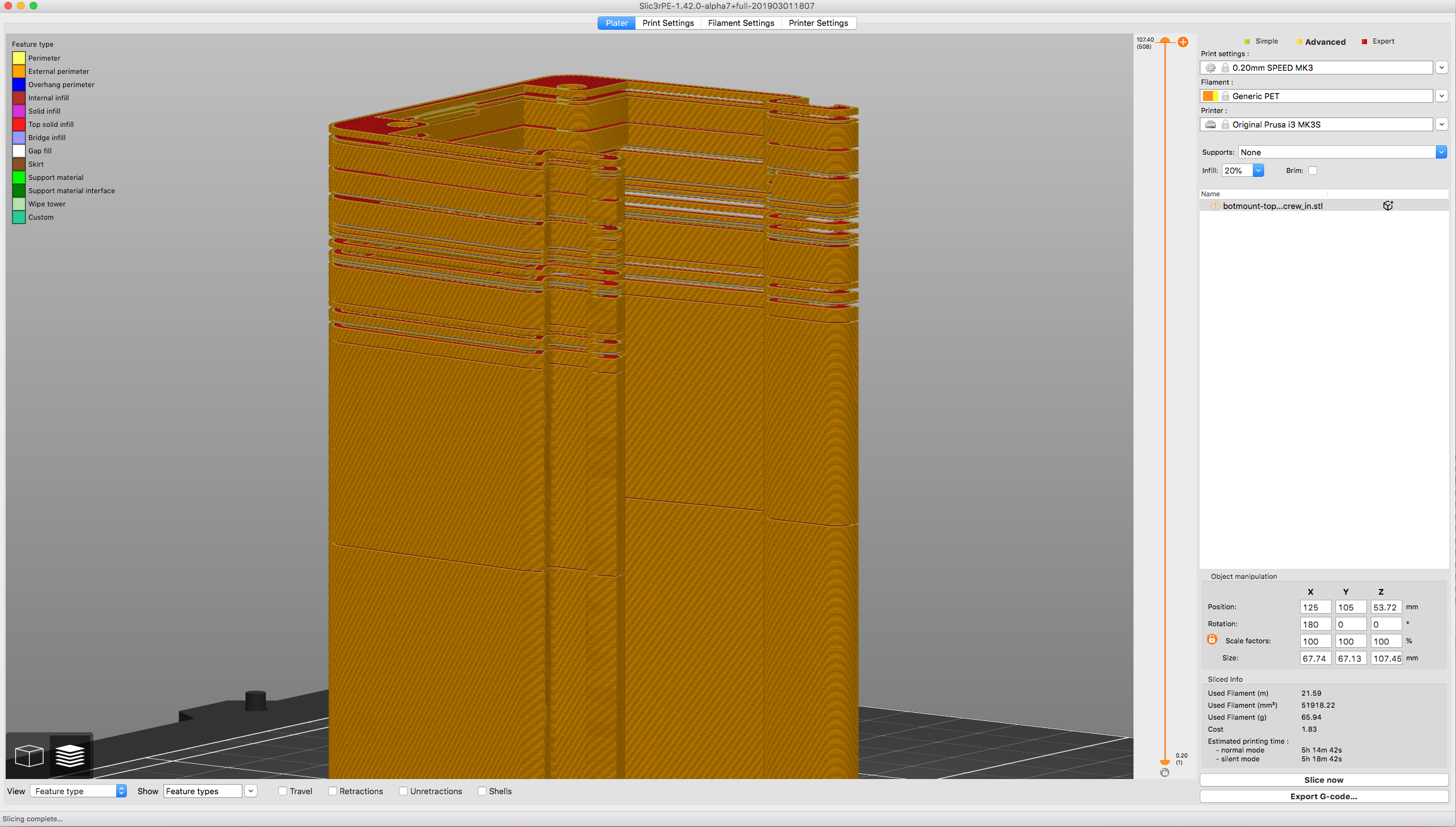Open the Filament Settings tab

[x=741, y=23]
